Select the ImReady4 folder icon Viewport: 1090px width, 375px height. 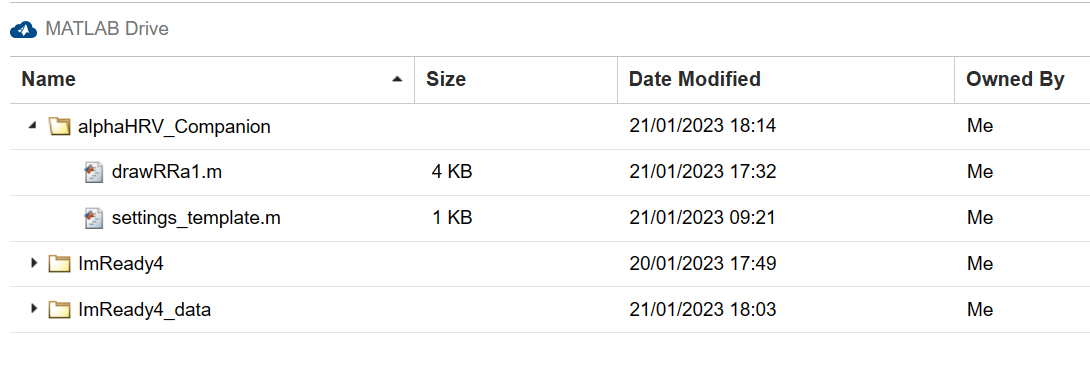[60, 264]
